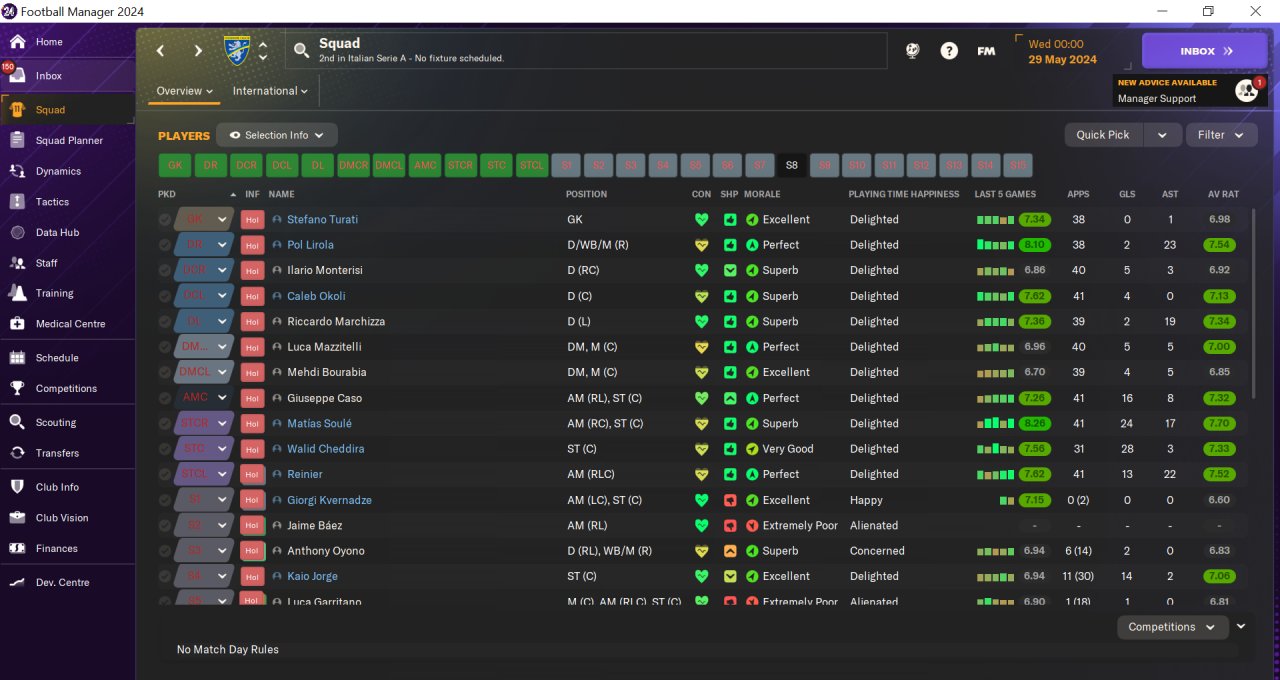
Task: Toggle the pick circle for Ilario Monterisi
Action: (x=165, y=271)
